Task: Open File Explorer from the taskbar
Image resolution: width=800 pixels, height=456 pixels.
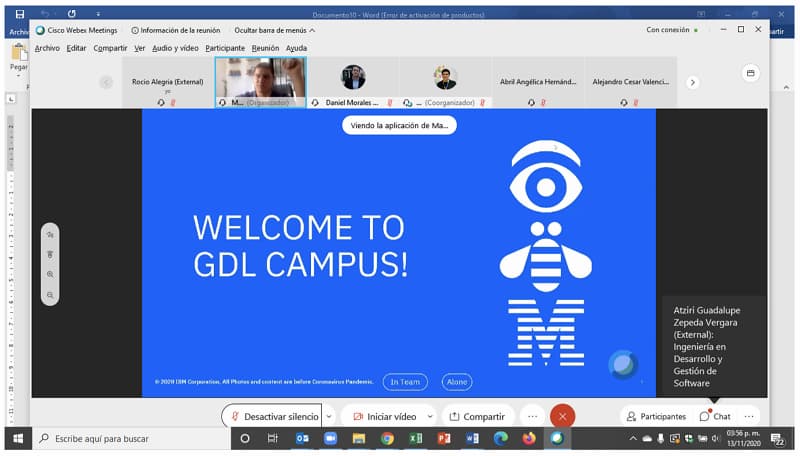Action: click(359, 438)
